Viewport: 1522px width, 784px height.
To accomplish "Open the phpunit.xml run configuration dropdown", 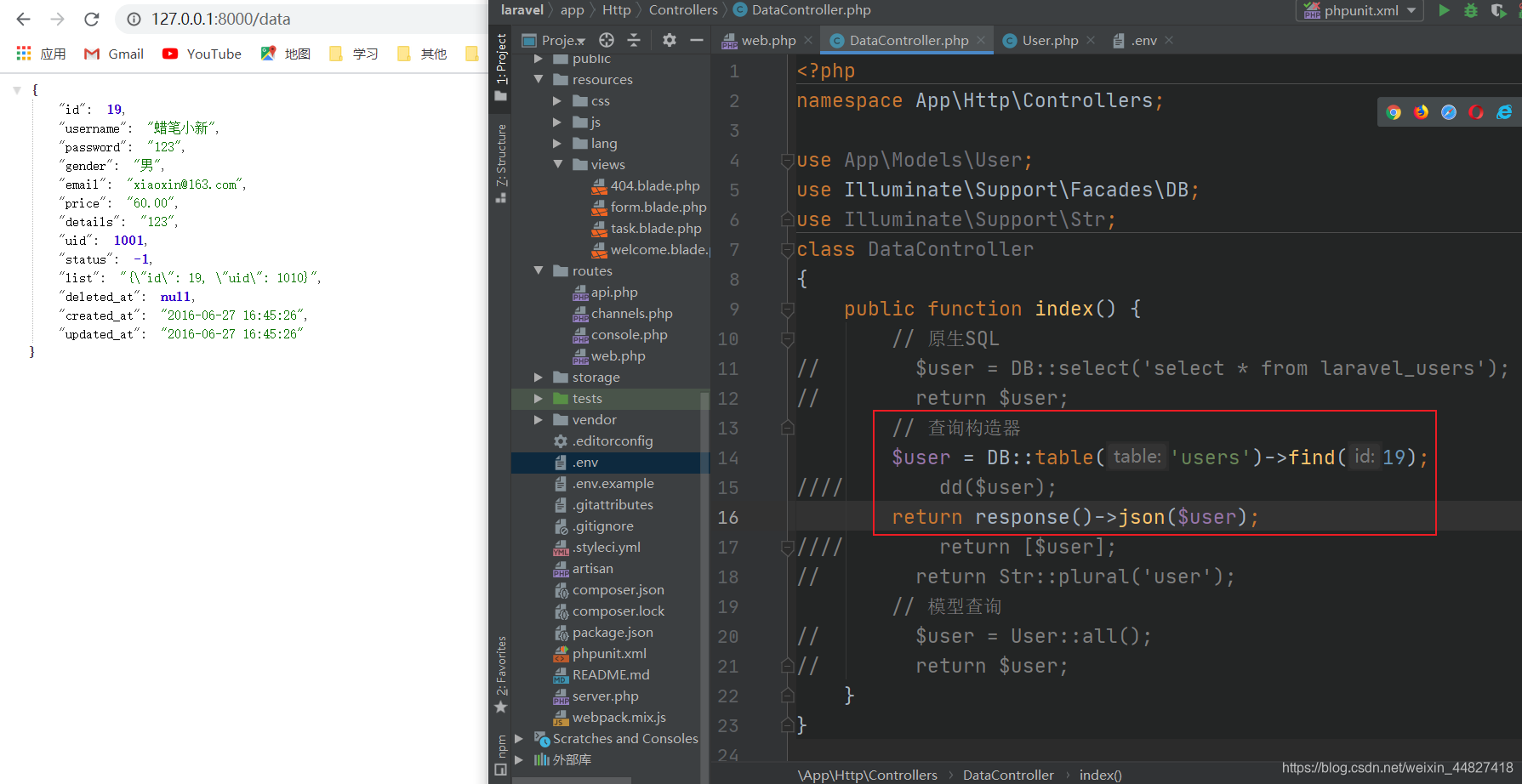I will (x=1360, y=10).
